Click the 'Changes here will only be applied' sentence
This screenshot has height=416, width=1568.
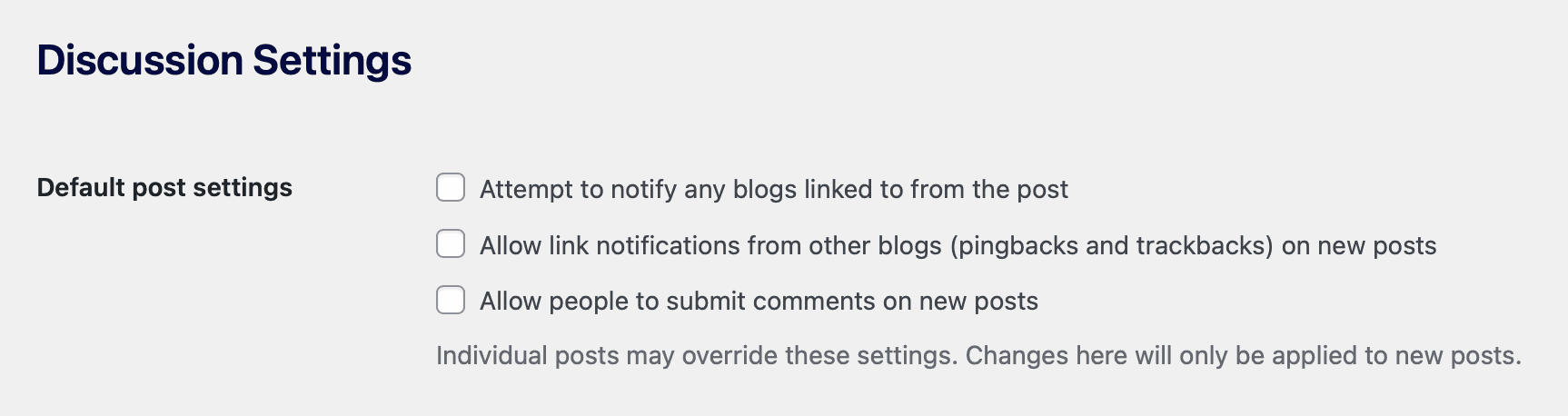(1243, 356)
